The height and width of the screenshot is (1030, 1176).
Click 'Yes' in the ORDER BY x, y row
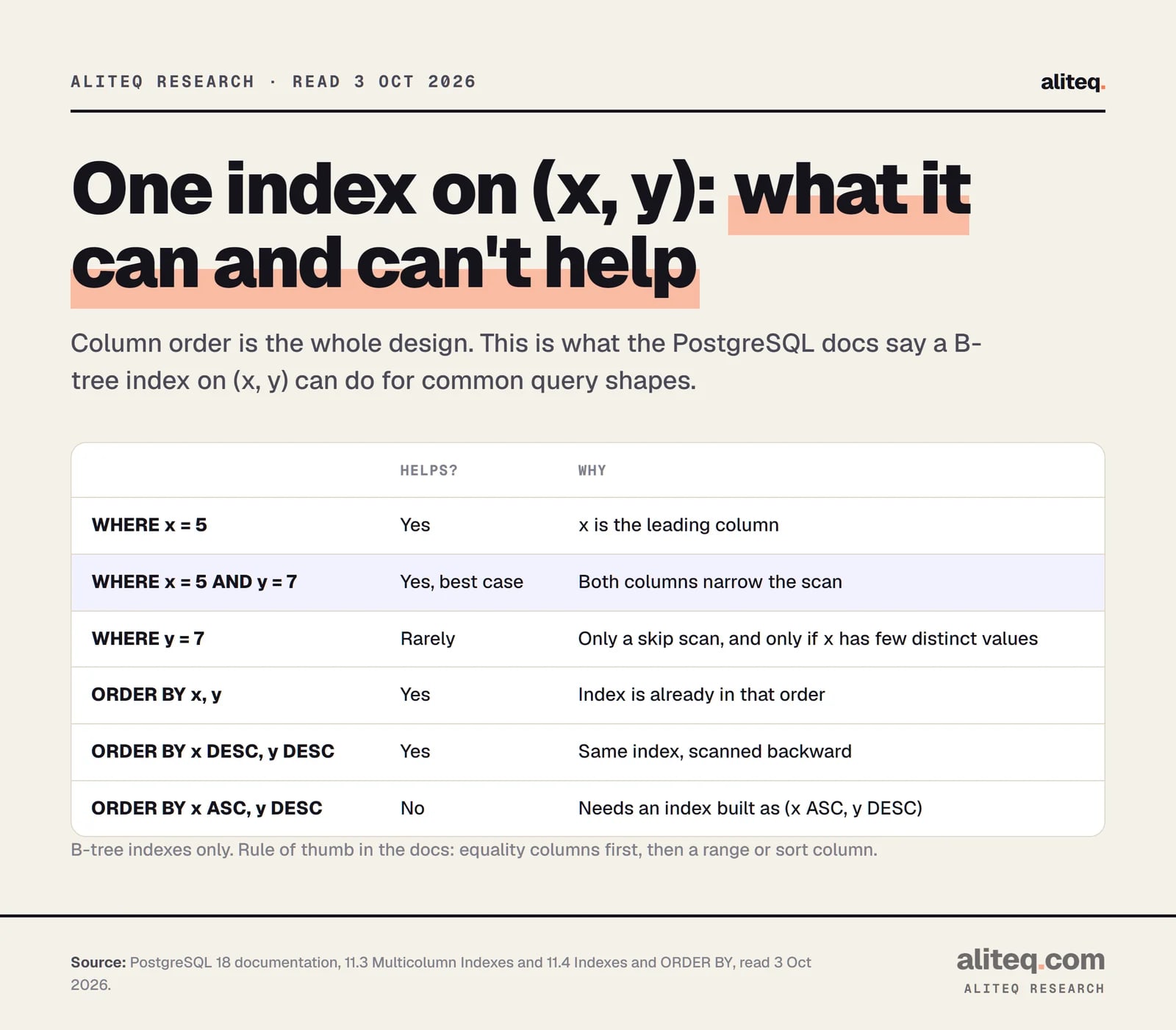415,695
